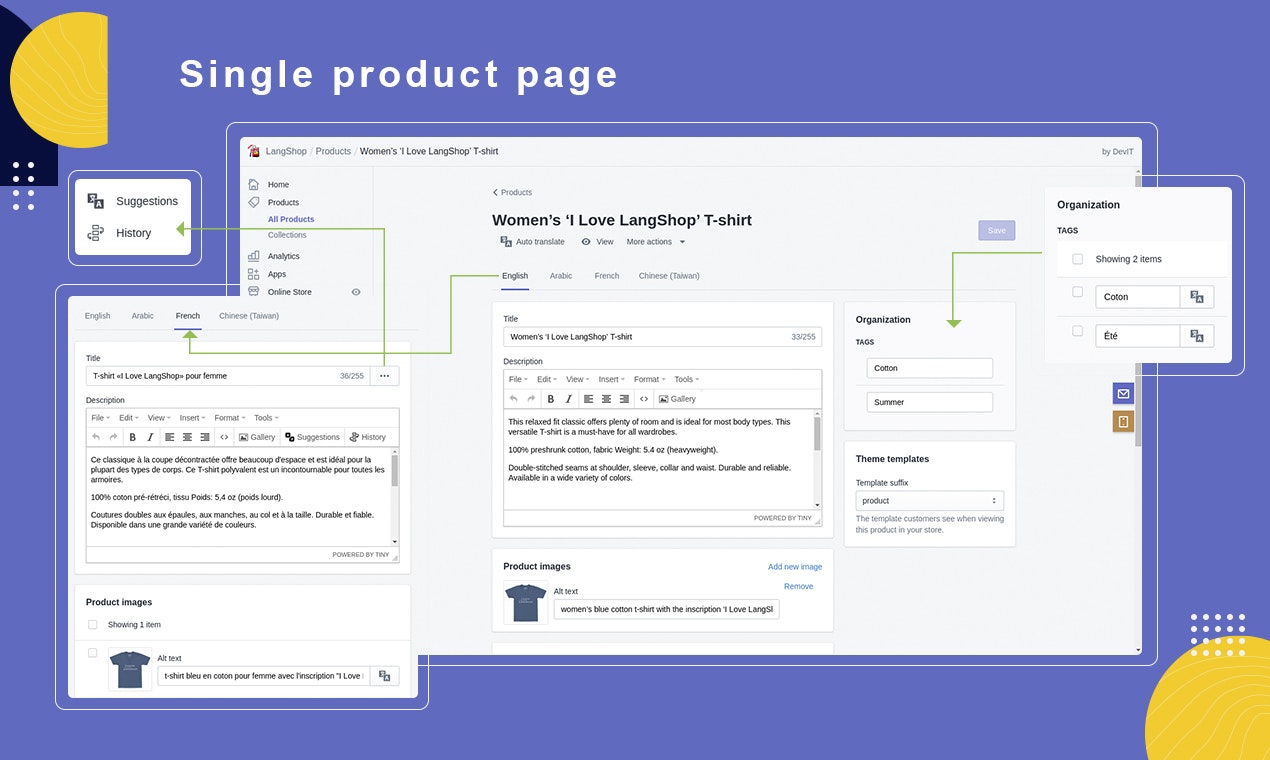This screenshot has height=760, width=1270.
Task: Click the three-dots button beside French title
Action: [x=384, y=376]
